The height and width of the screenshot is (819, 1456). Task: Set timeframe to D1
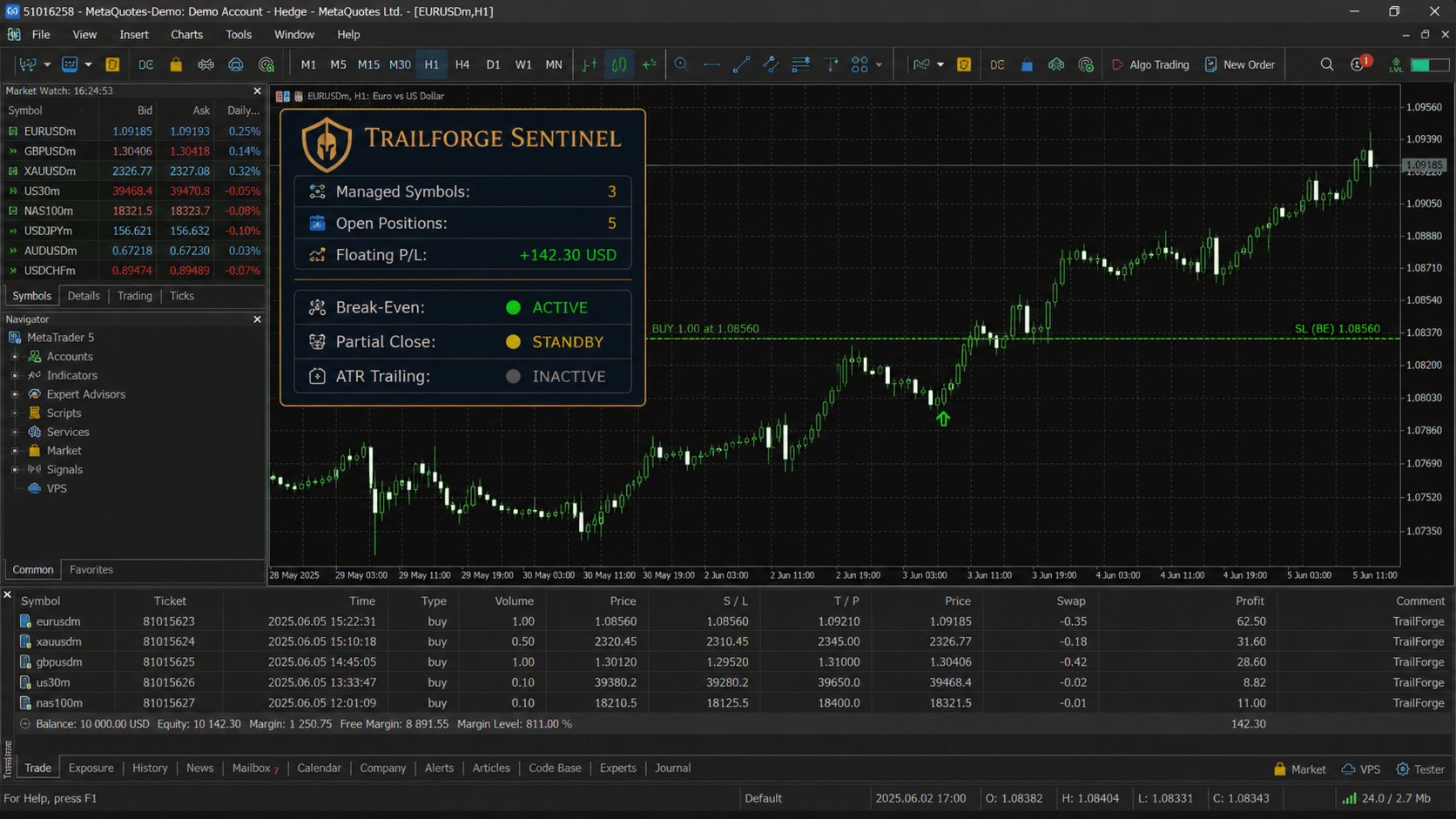coord(493,64)
